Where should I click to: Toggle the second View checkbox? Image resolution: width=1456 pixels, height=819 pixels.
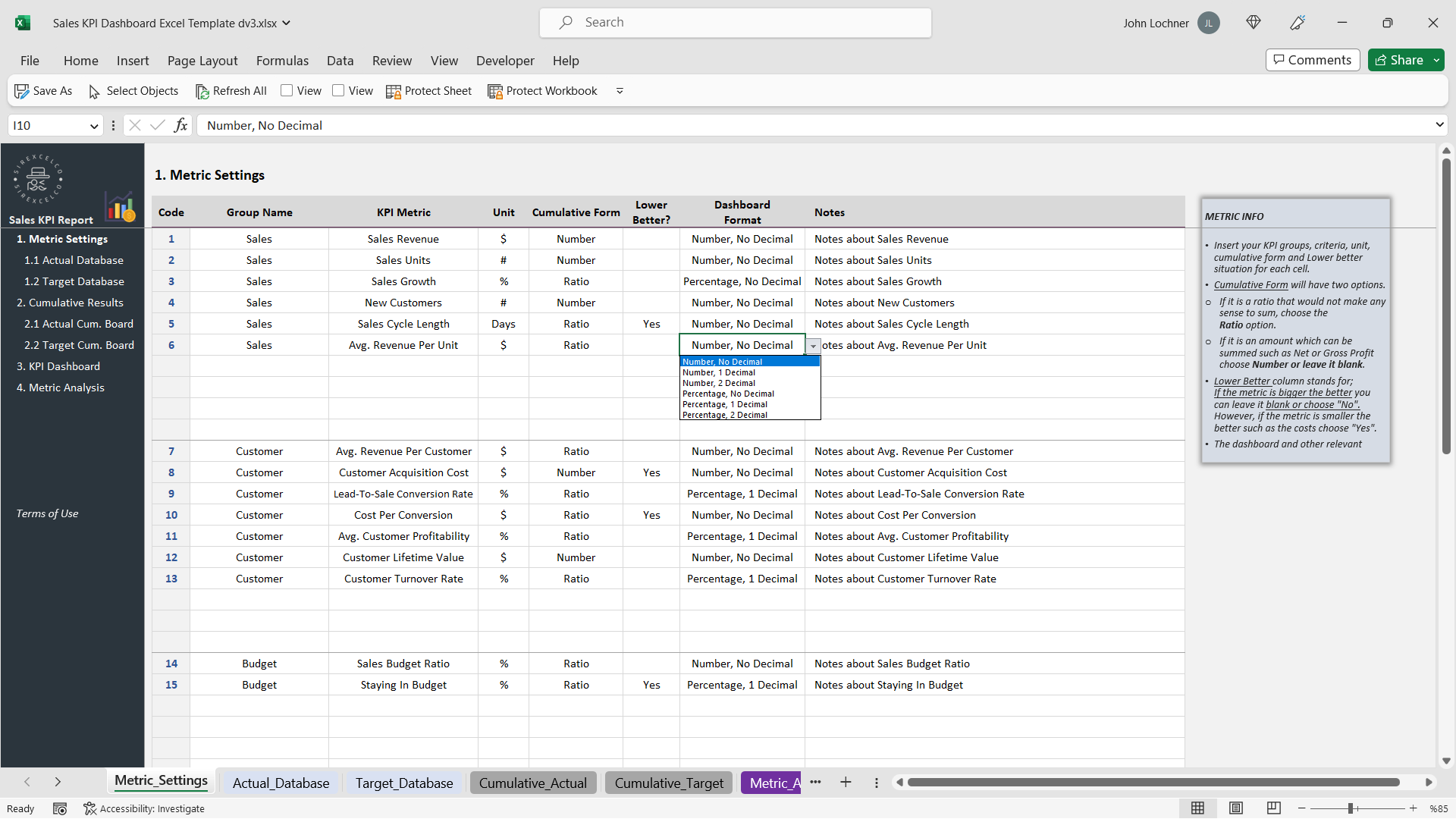338,90
